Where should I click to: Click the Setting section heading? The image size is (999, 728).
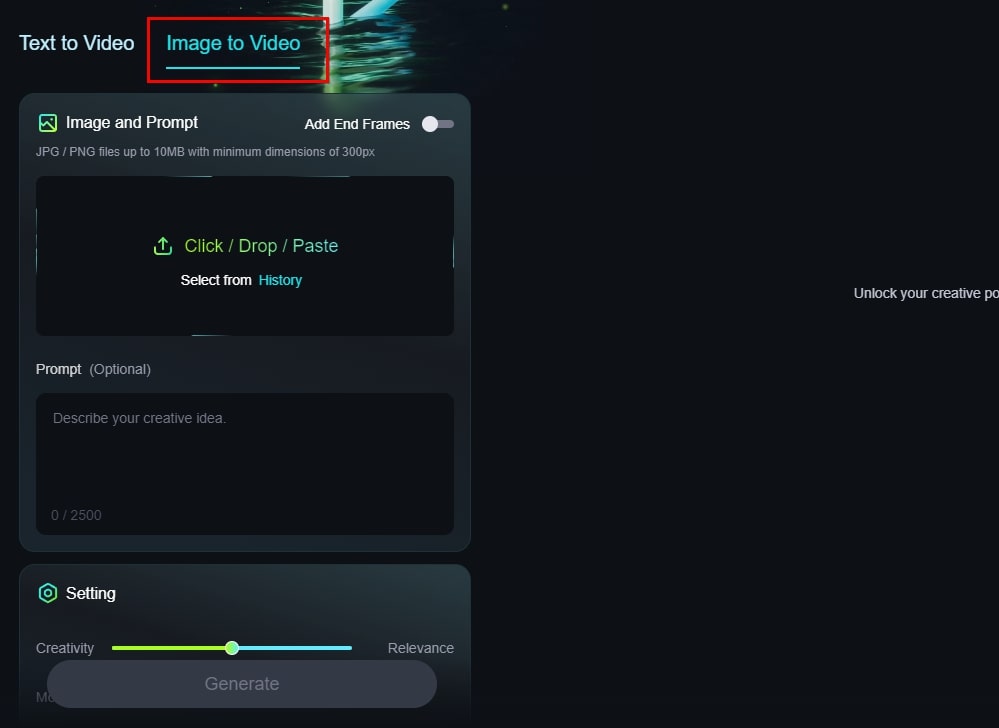pos(90,593)
